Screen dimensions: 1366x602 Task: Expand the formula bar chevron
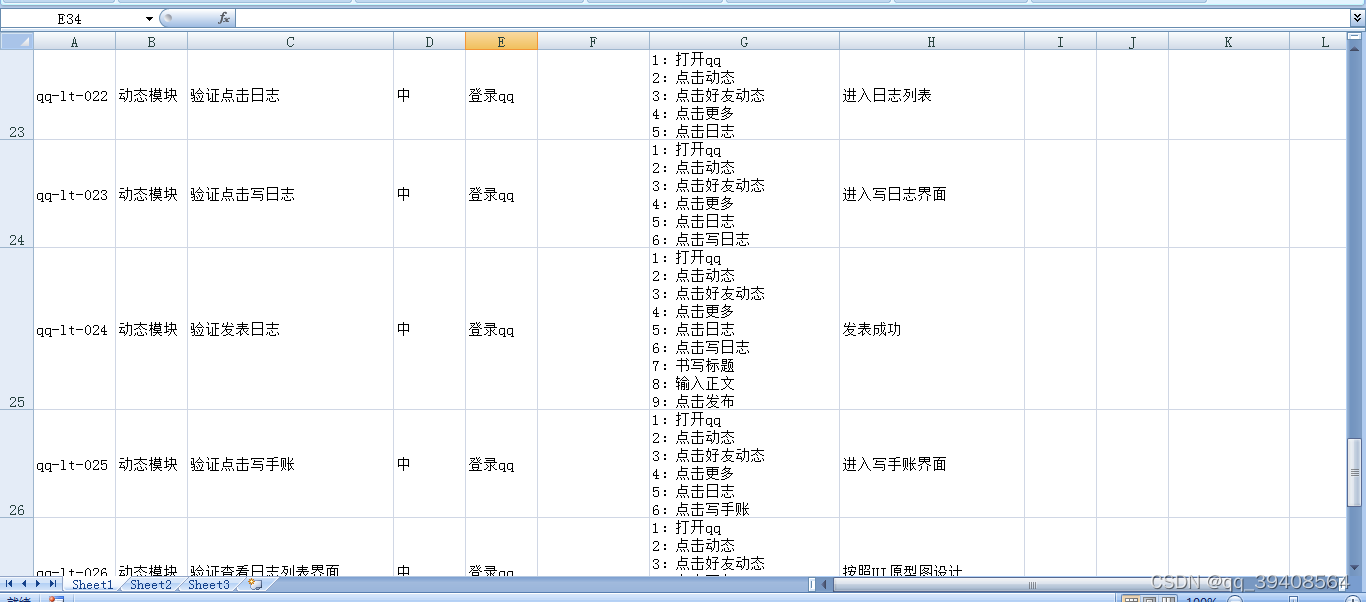(x=1357, y=18)
